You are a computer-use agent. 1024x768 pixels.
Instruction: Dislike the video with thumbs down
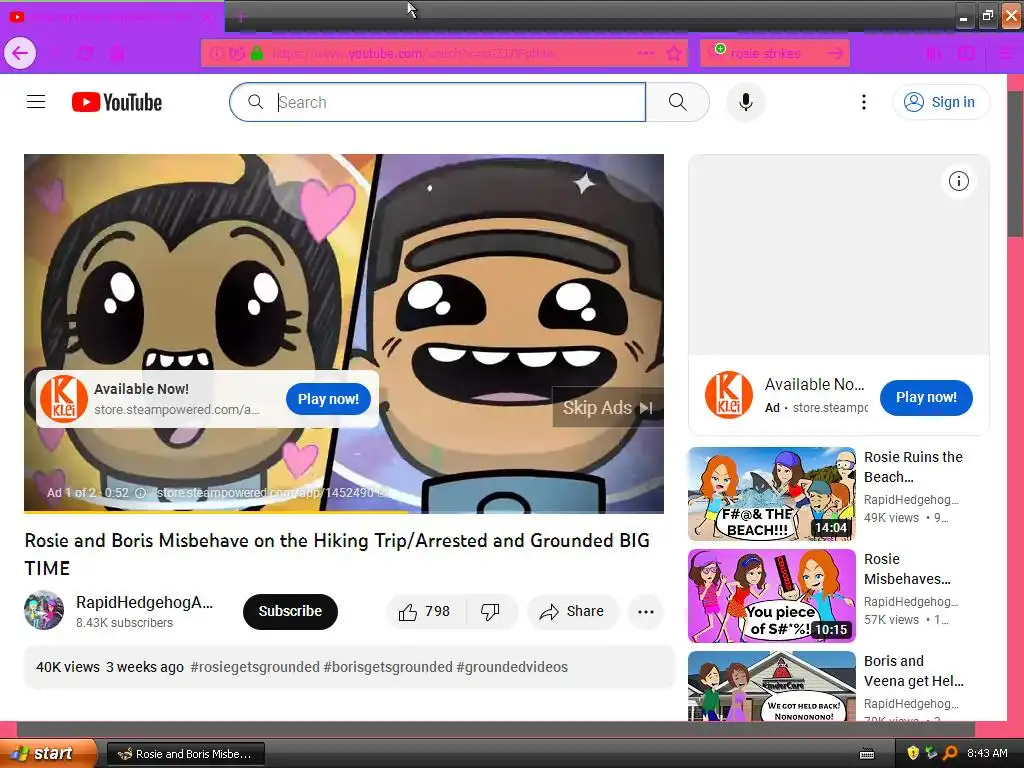tap(490, 612)
